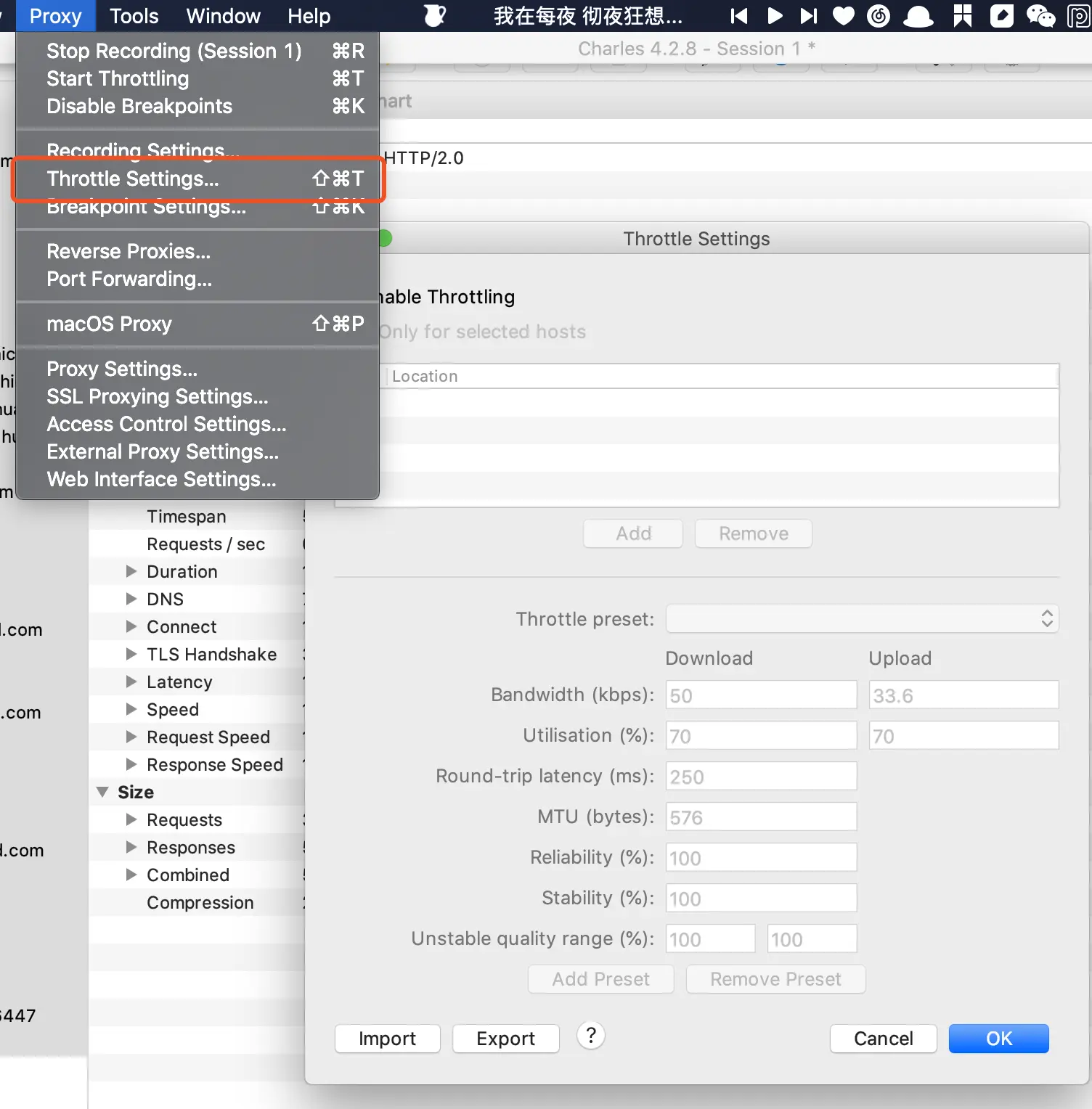This screenshot has width=1092, height=1109.
Task: Focus the Download utilisation field
Action: 761,735
